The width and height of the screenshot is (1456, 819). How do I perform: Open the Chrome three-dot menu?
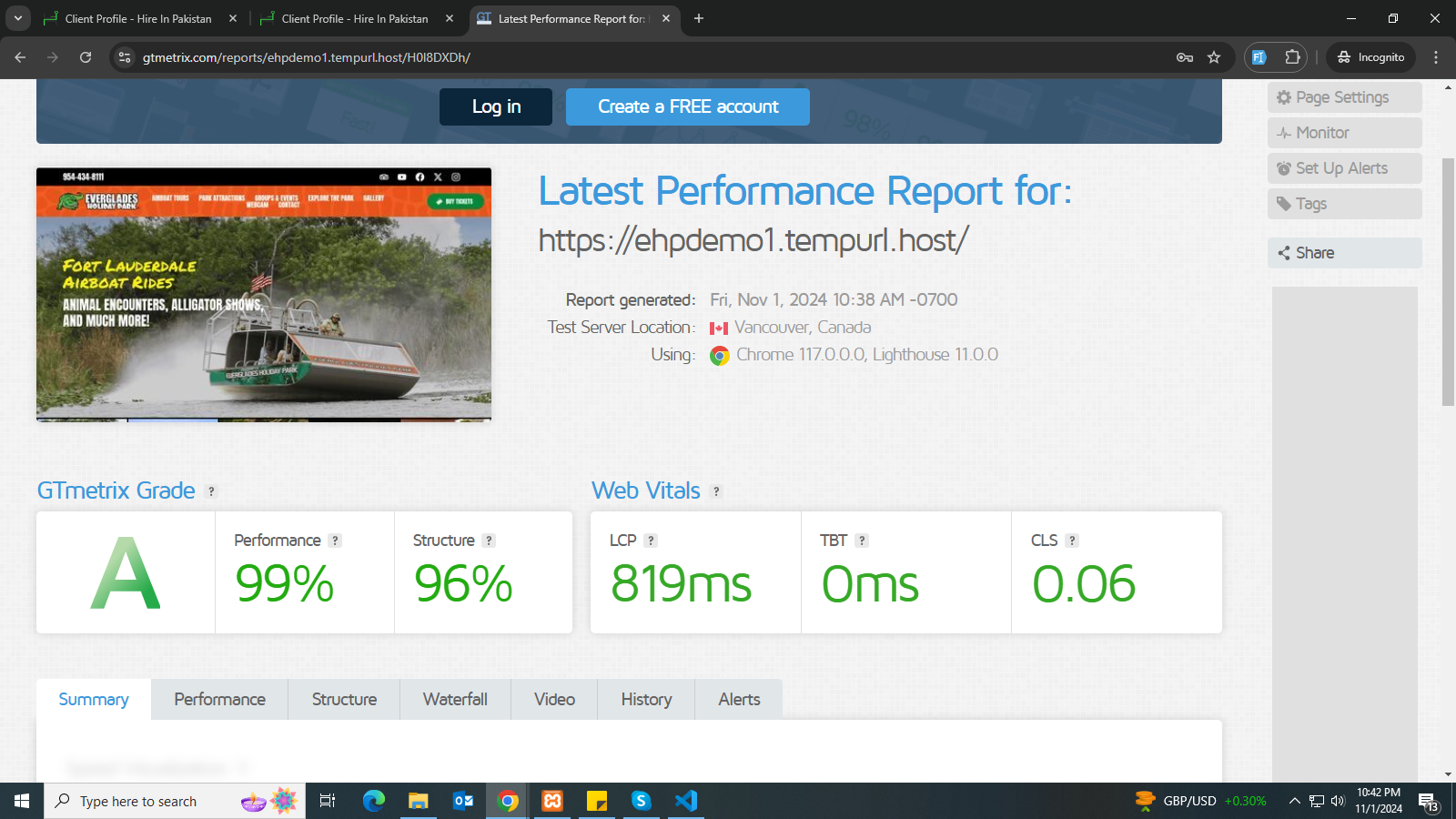click(1436, 57)
